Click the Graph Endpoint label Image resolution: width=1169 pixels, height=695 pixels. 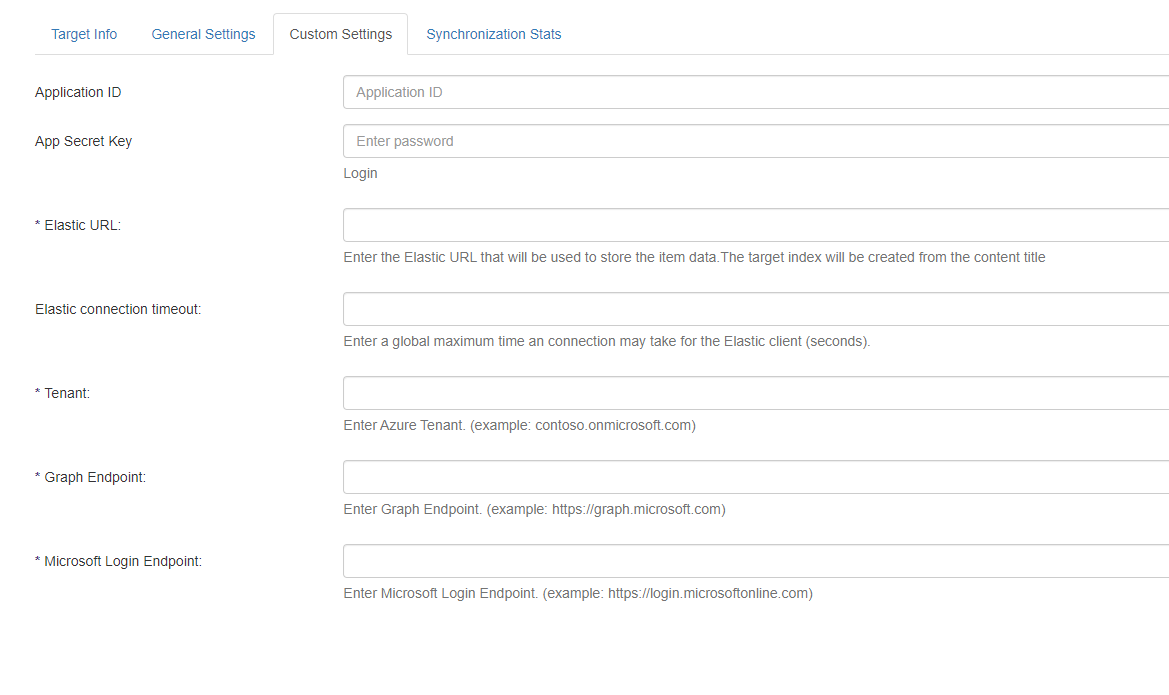pyautogui.click(x=91, y=477)
